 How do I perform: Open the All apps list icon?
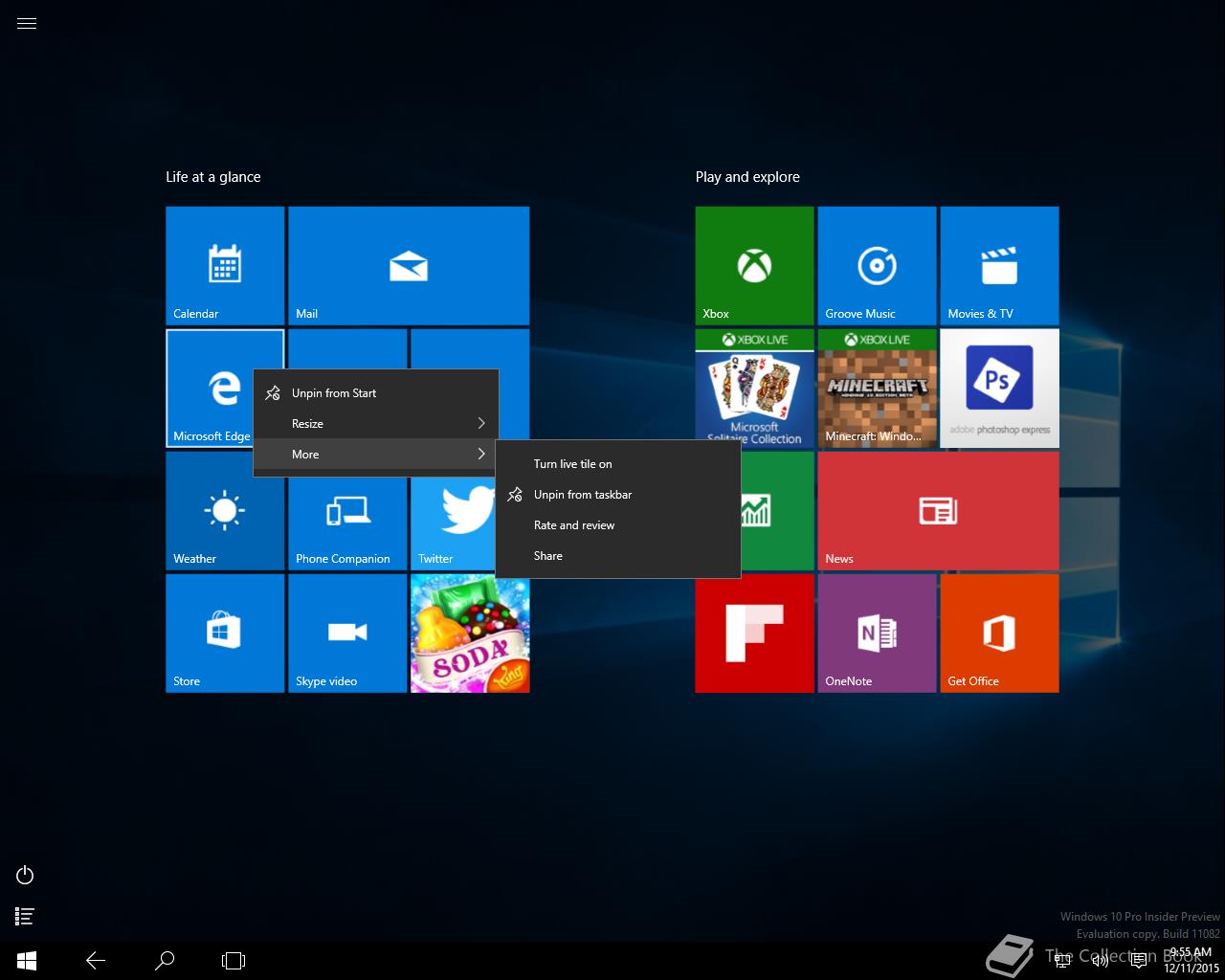coord(26,917)
